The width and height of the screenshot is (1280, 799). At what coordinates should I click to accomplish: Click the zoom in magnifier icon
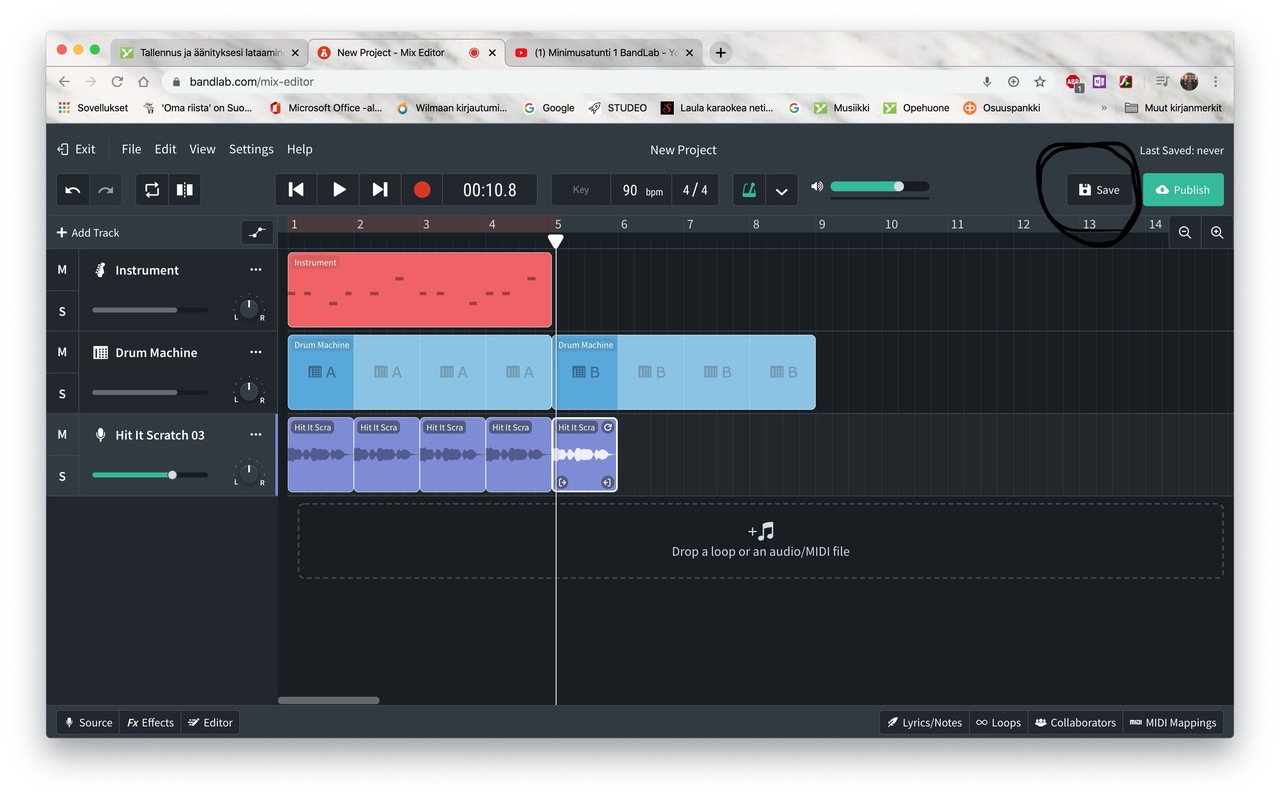(1217, 233)
